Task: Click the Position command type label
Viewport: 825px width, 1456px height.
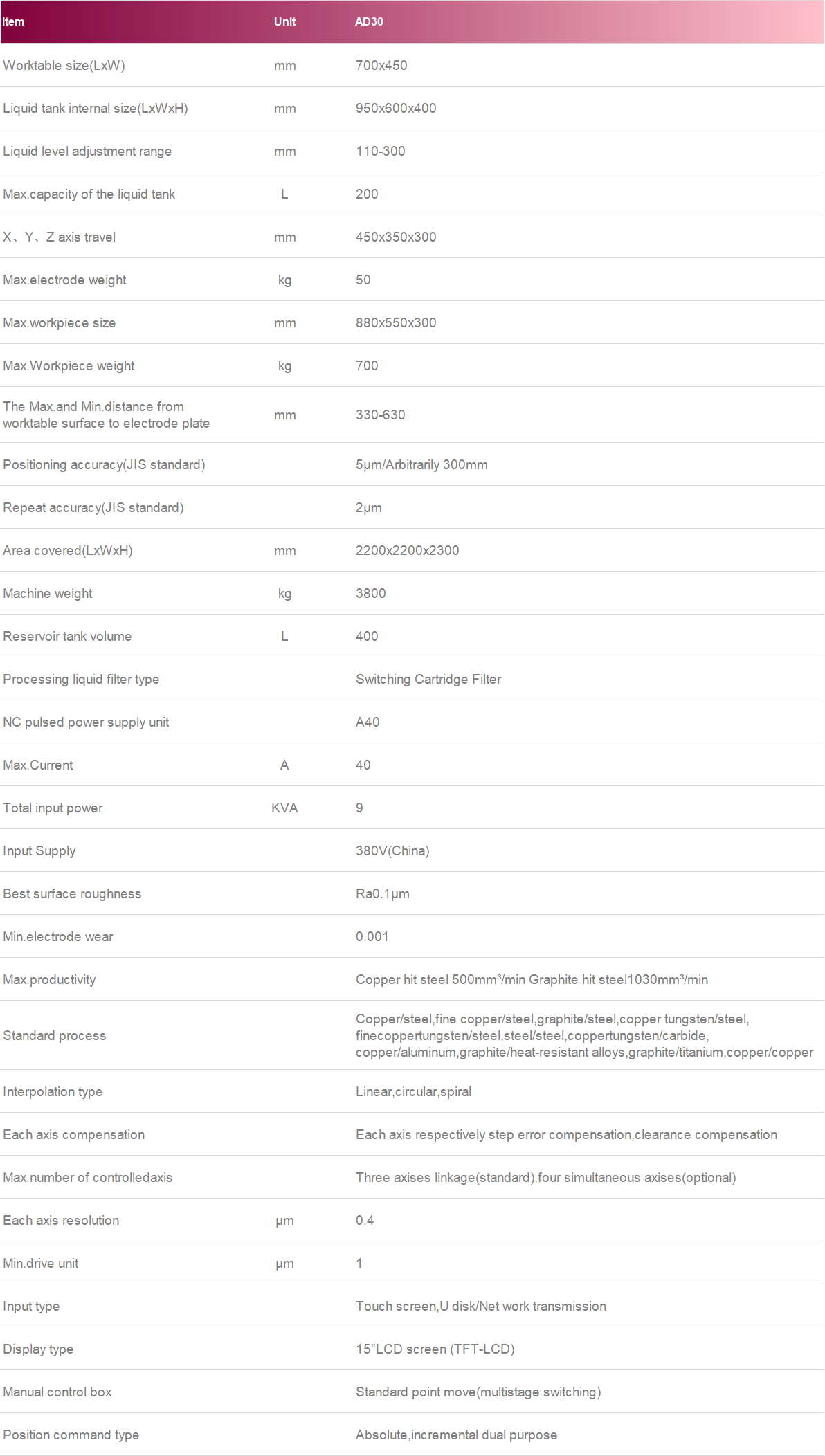Action: click(71, 1435)
